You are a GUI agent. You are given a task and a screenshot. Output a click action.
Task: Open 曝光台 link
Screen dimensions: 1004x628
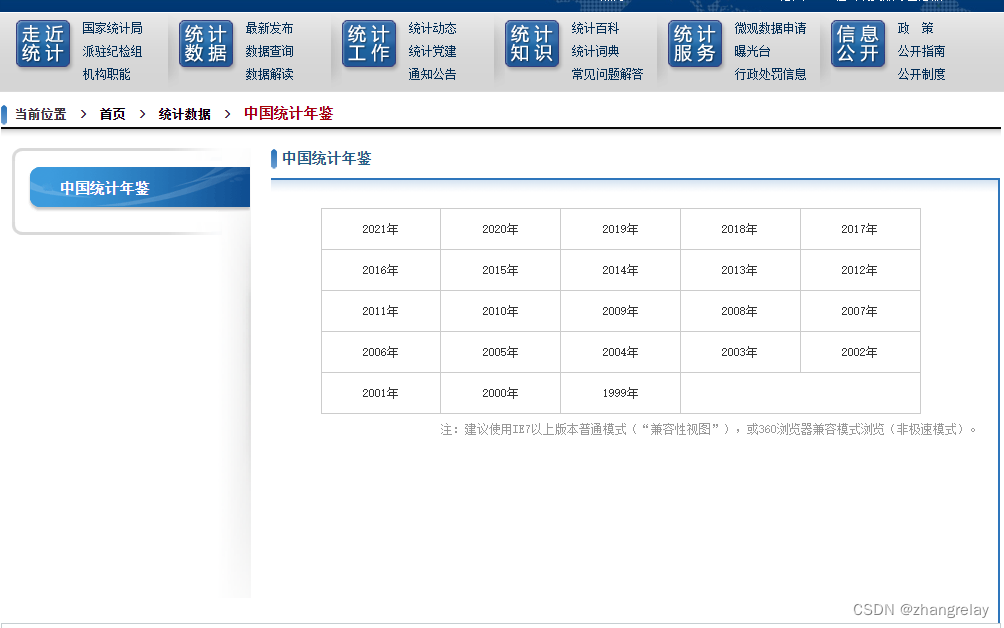coord(752,51)
